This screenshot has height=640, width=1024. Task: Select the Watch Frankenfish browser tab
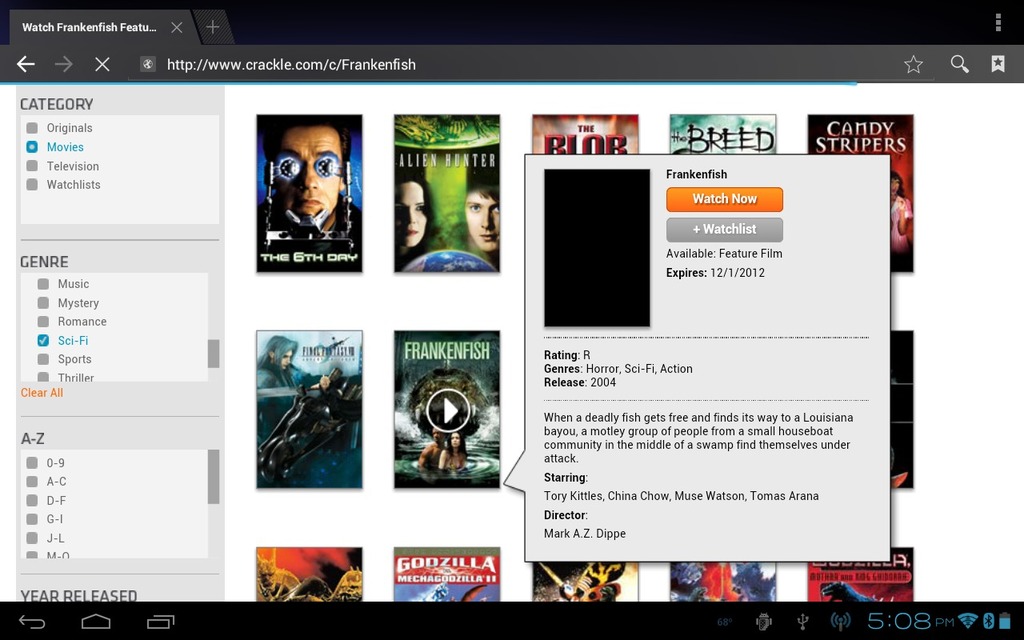tap(89, 27)
